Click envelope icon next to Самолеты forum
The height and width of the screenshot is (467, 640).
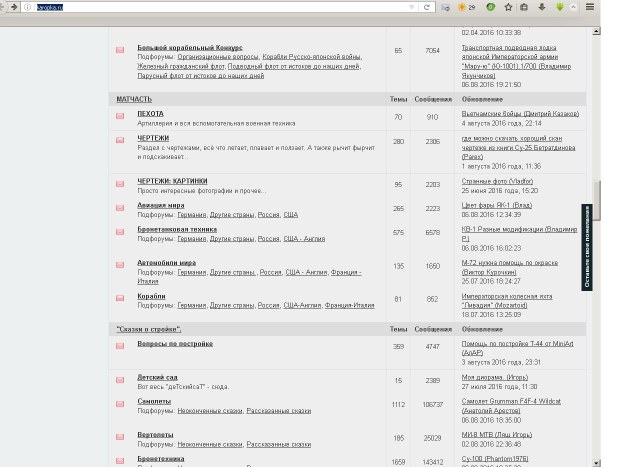click(120, 404)
